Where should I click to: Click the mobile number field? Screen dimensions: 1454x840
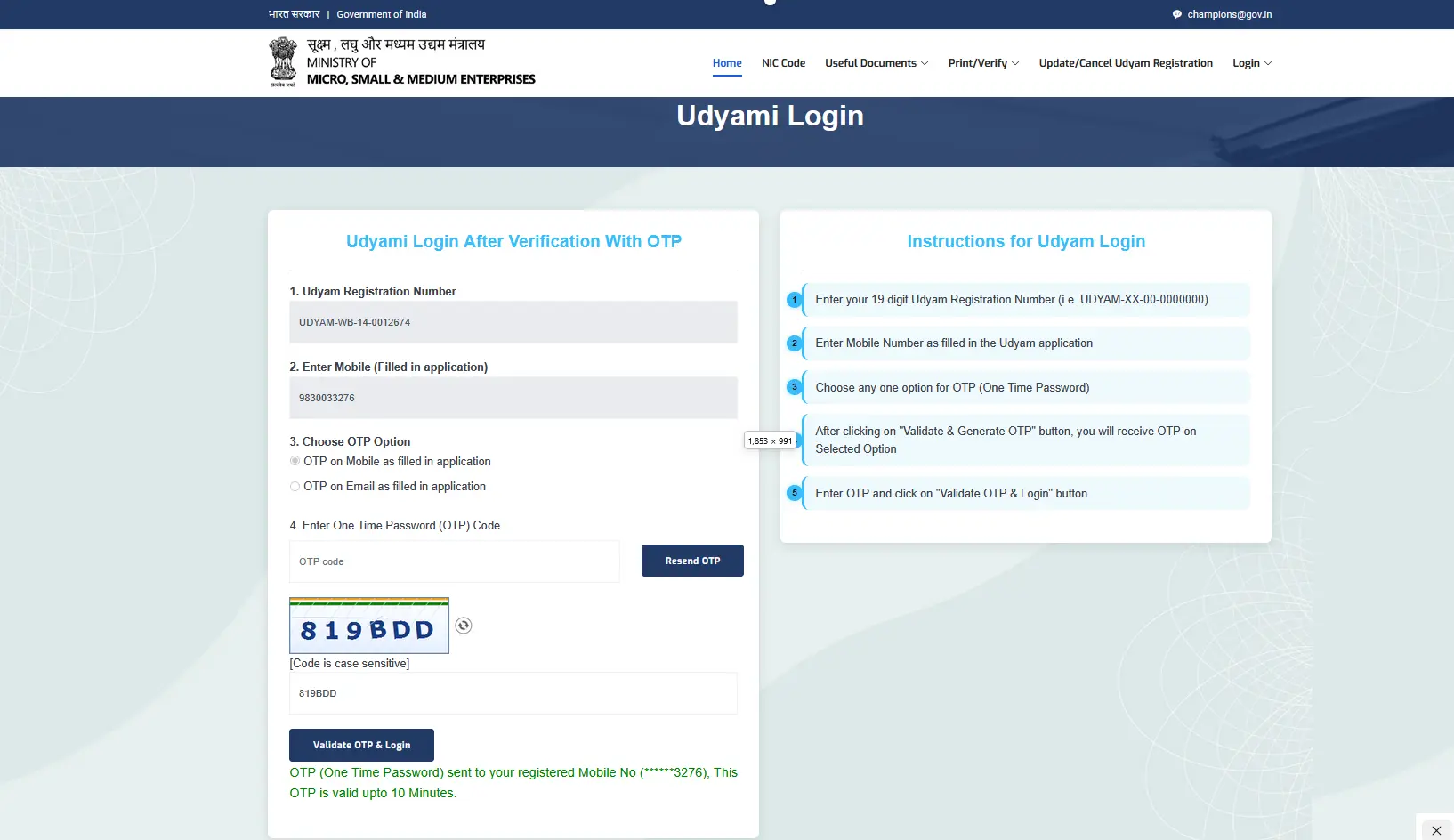(513, 398)
